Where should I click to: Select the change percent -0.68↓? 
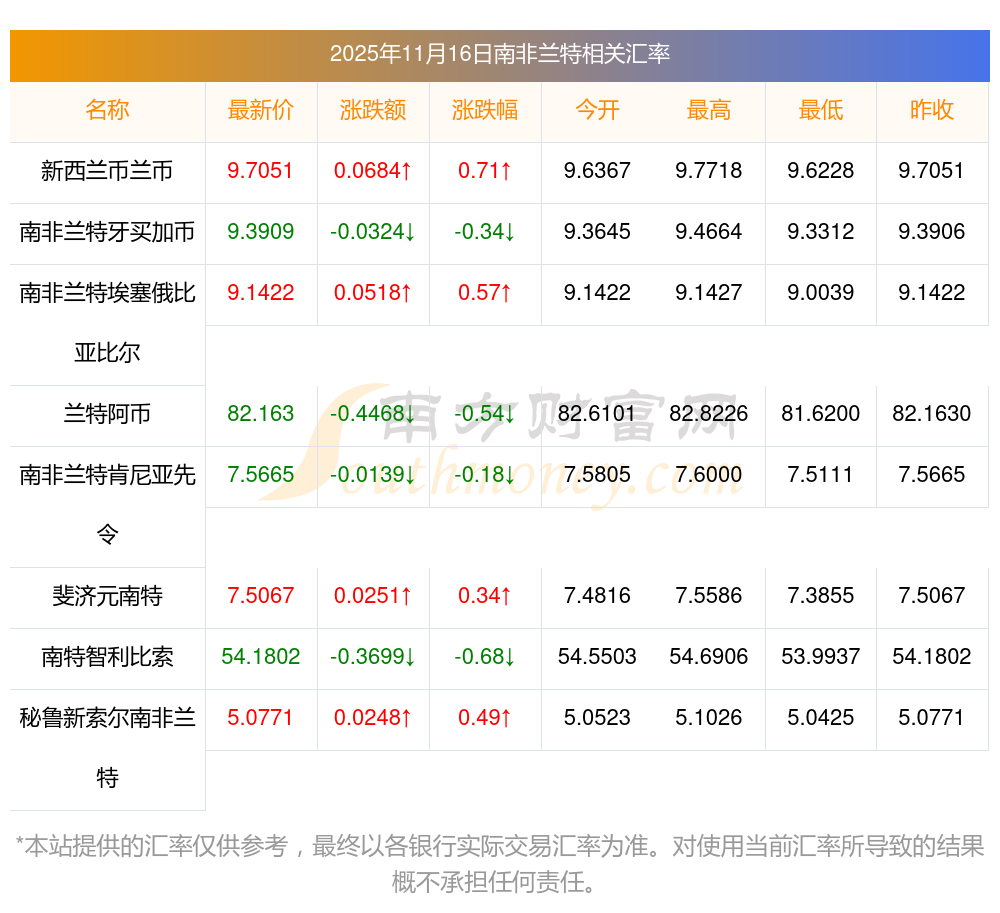tap(485, 657)
